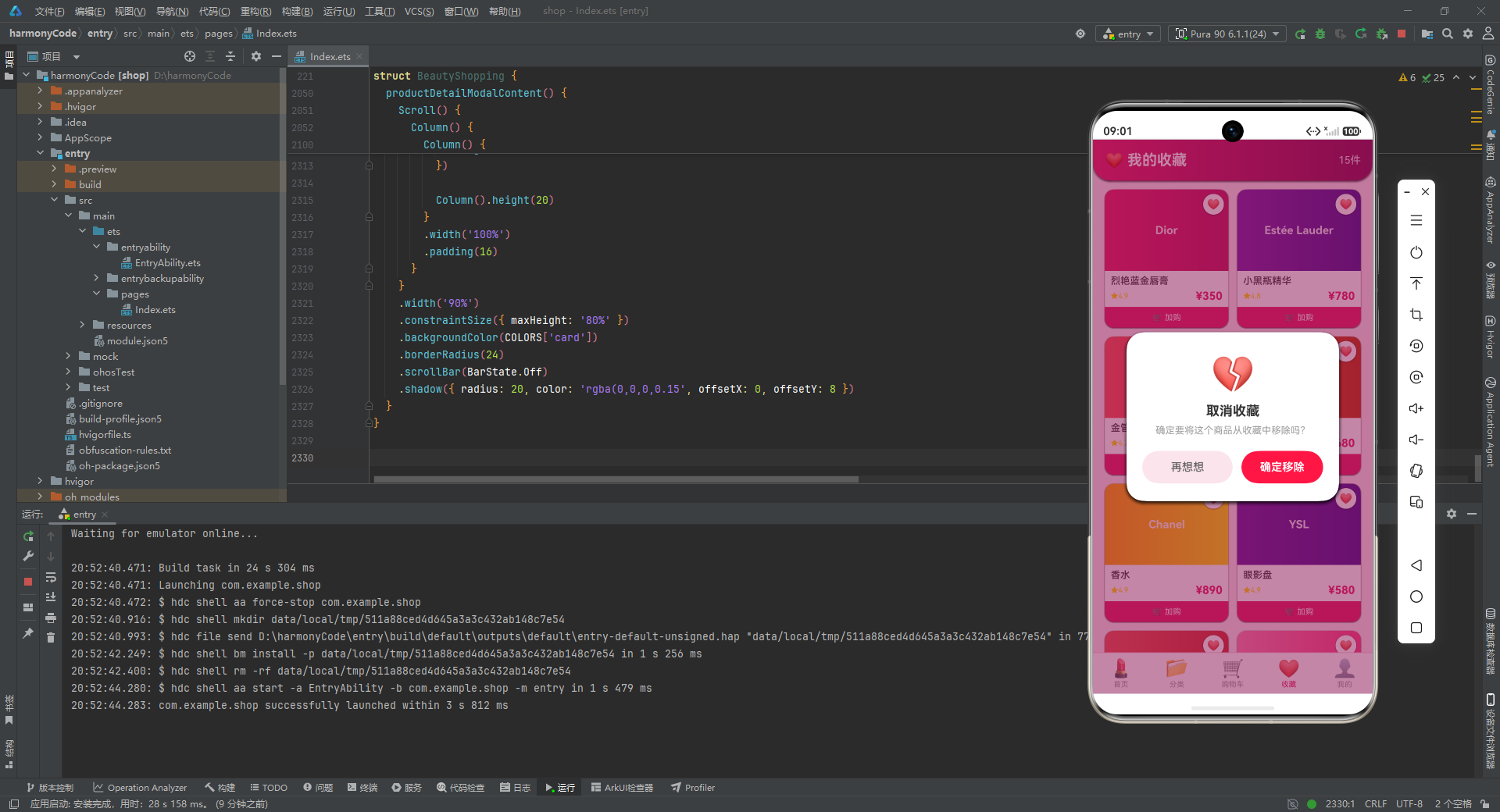Fold the code block ending at line 2327
Screen dimensions: 1500x812
[369, 406]
